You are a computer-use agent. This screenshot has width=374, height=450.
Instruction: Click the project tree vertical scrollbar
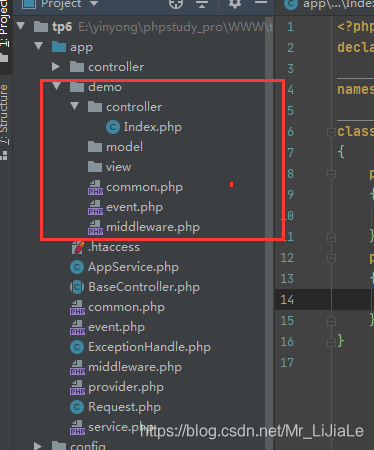(269, 233)
